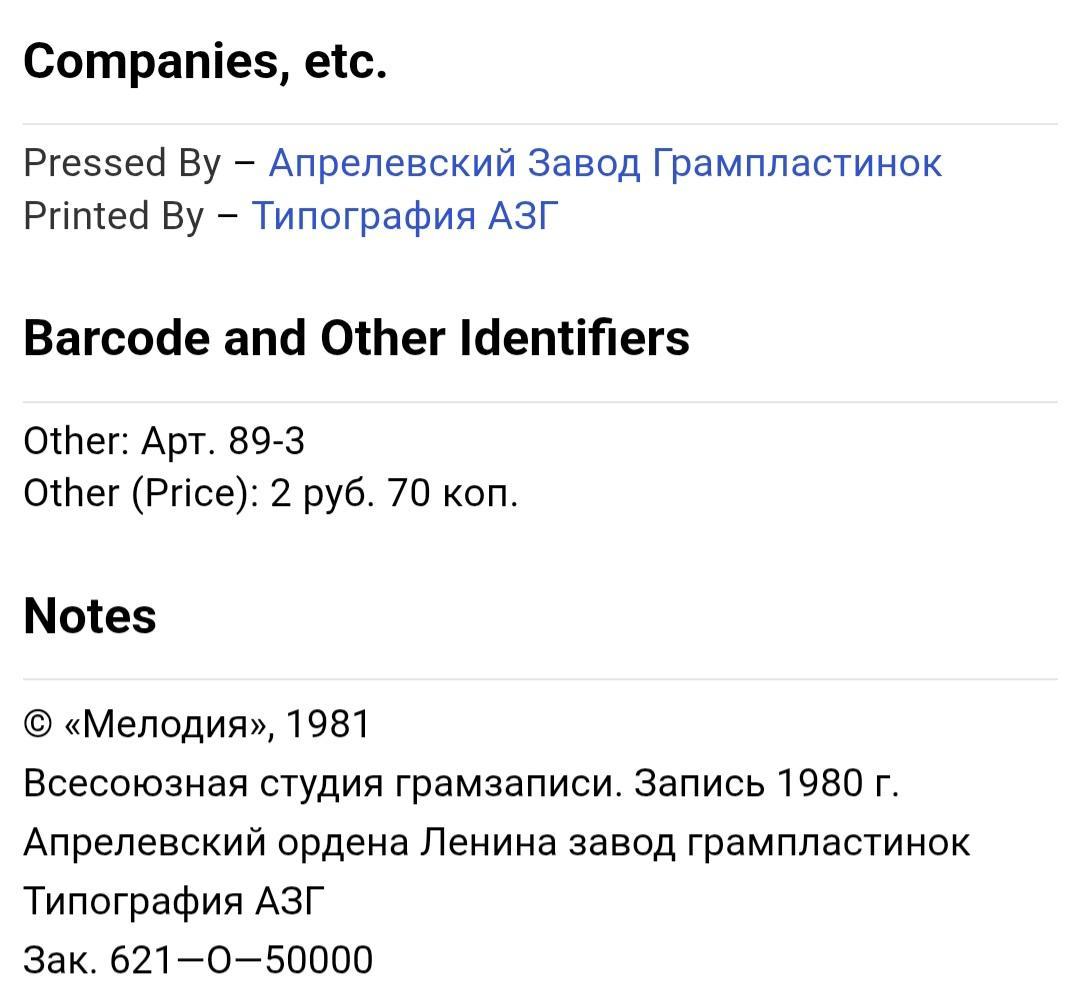The height and width of the screenshot is (1000, 1080).
Task: Select the order number "Зак. 621—О—50000"
Action: click(x=198, y=960)
